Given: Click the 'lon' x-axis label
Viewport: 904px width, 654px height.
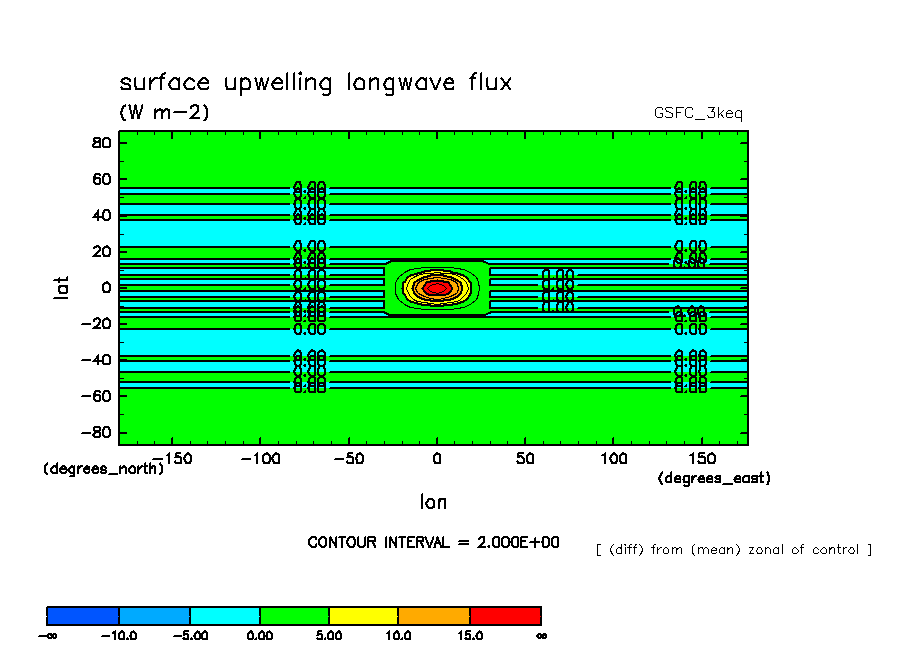Looking at the screenshot, I should 433,501.
